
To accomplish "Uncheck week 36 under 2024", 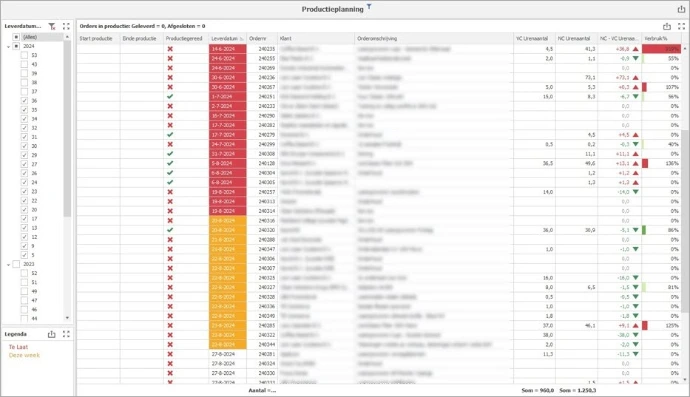I will click(24, 101).
